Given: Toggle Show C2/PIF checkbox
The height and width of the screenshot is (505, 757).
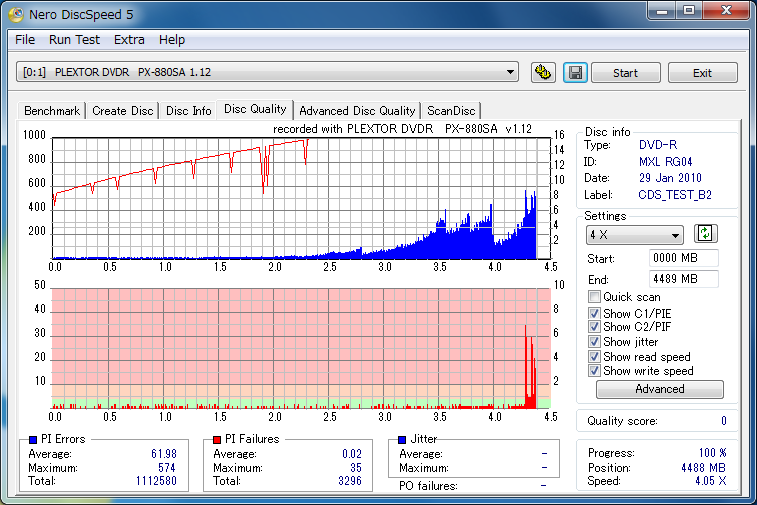Looking at the screenshot, I should pyautogui.click(x=594, y=327).
